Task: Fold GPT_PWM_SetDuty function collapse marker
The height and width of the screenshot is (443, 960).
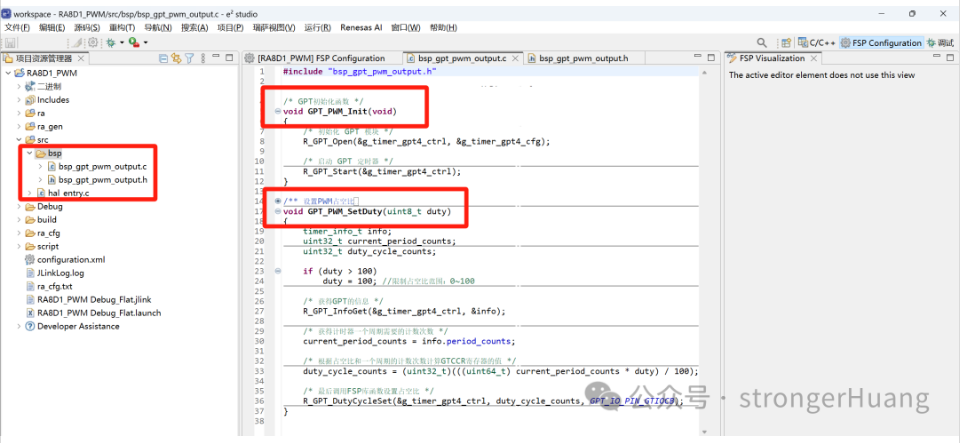Action: tap(278, 211)
